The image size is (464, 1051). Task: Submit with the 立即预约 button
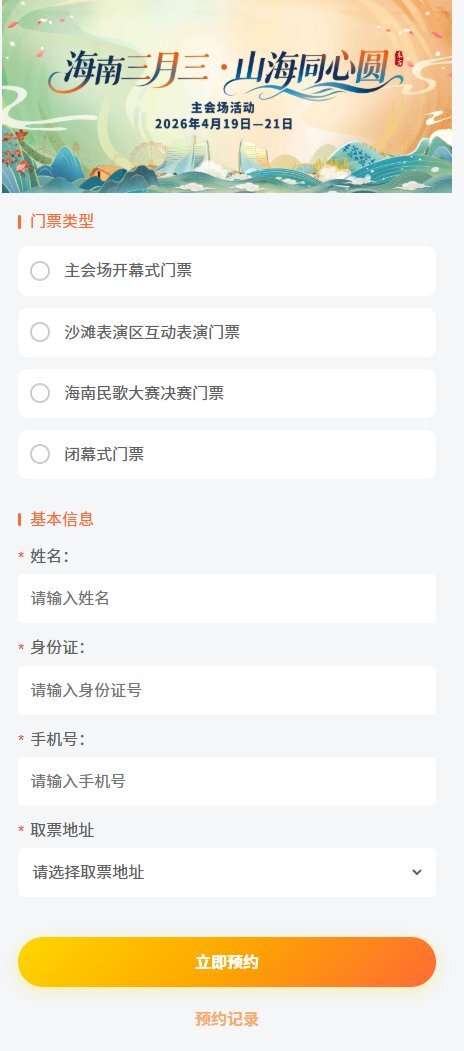227,963
